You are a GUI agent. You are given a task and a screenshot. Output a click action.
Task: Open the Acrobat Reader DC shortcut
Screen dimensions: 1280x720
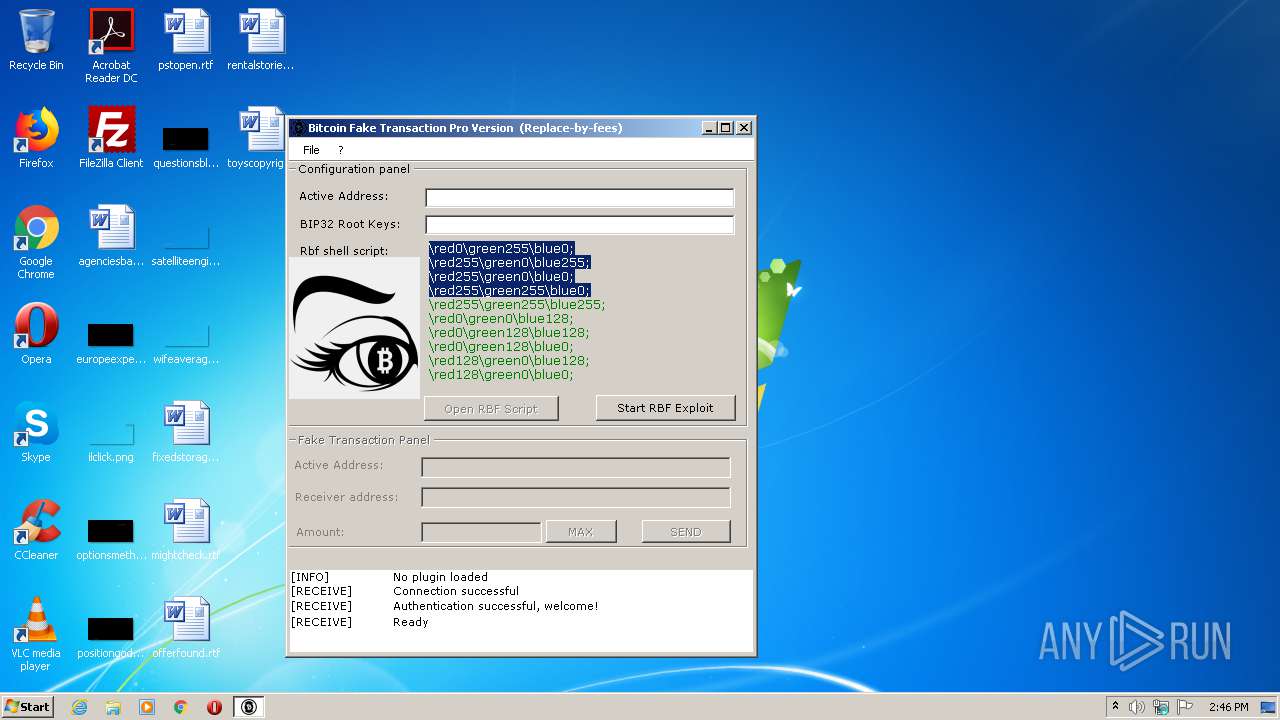(111, 46)
